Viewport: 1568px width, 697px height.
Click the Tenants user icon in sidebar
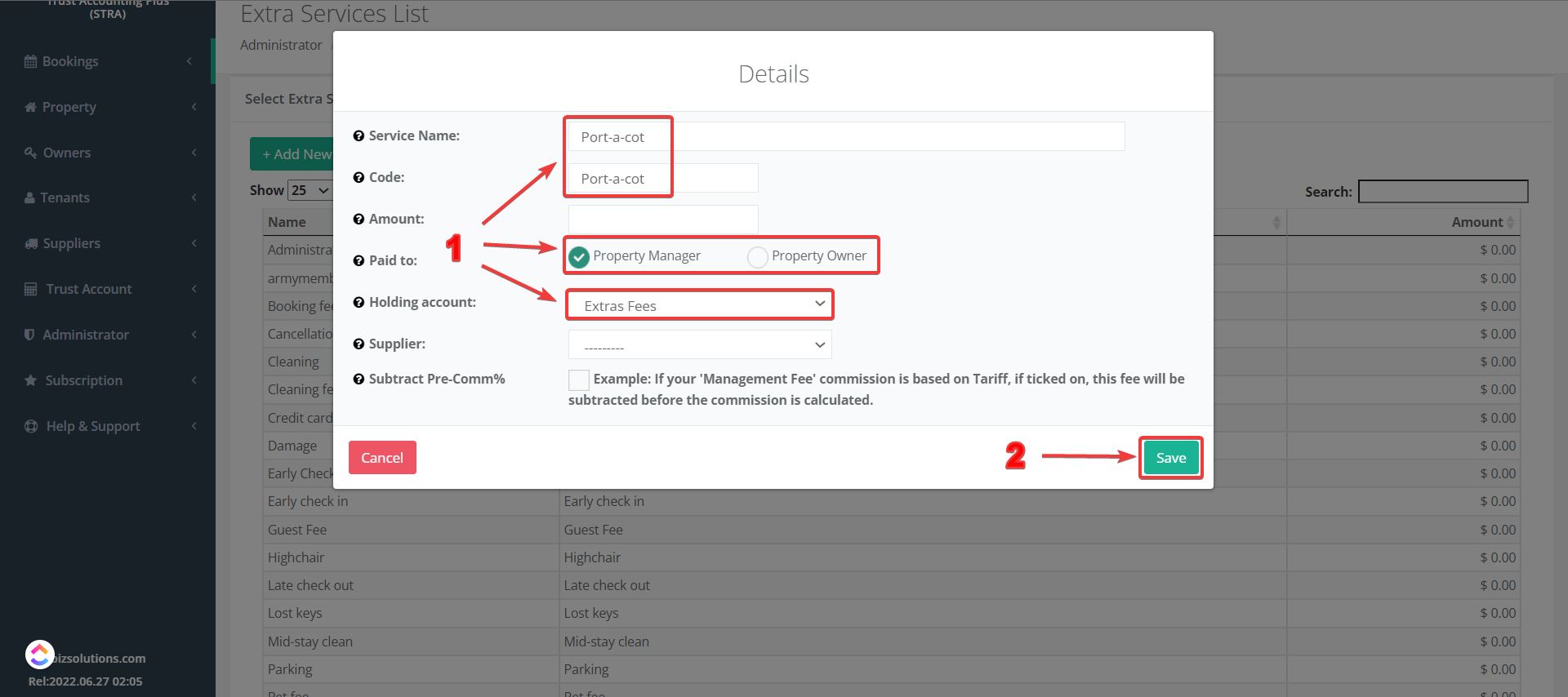29,198
